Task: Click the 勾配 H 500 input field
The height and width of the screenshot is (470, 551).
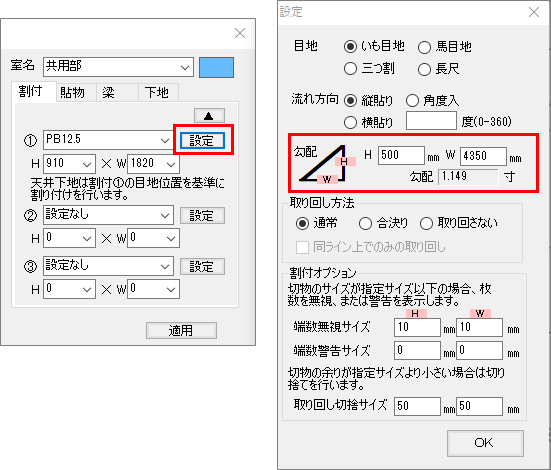Action: point(401,155)
